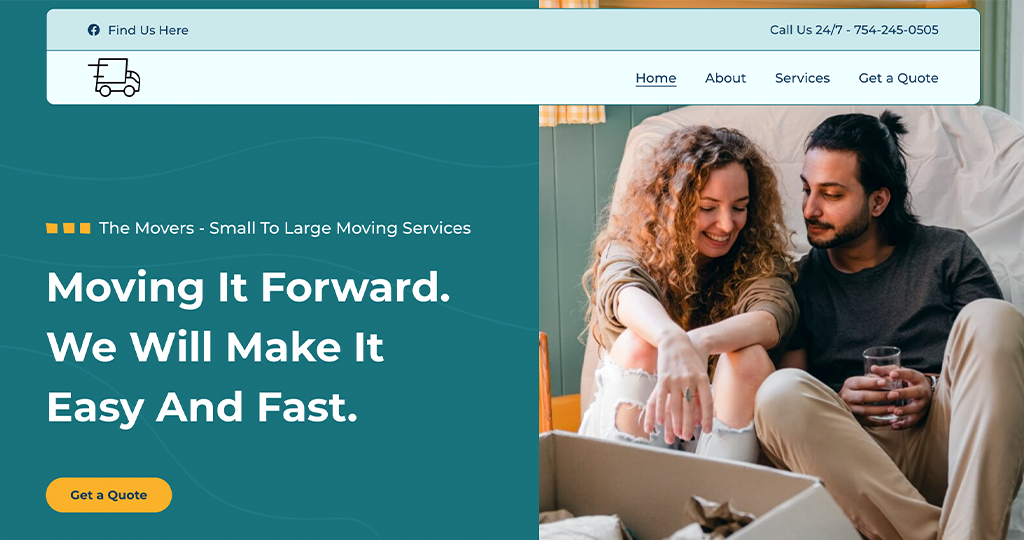Click the Easy And Fast headline line
Image resolution: width=1024 pixels, height=540 pixels.
pyautogui.click(x=202, y=407)
